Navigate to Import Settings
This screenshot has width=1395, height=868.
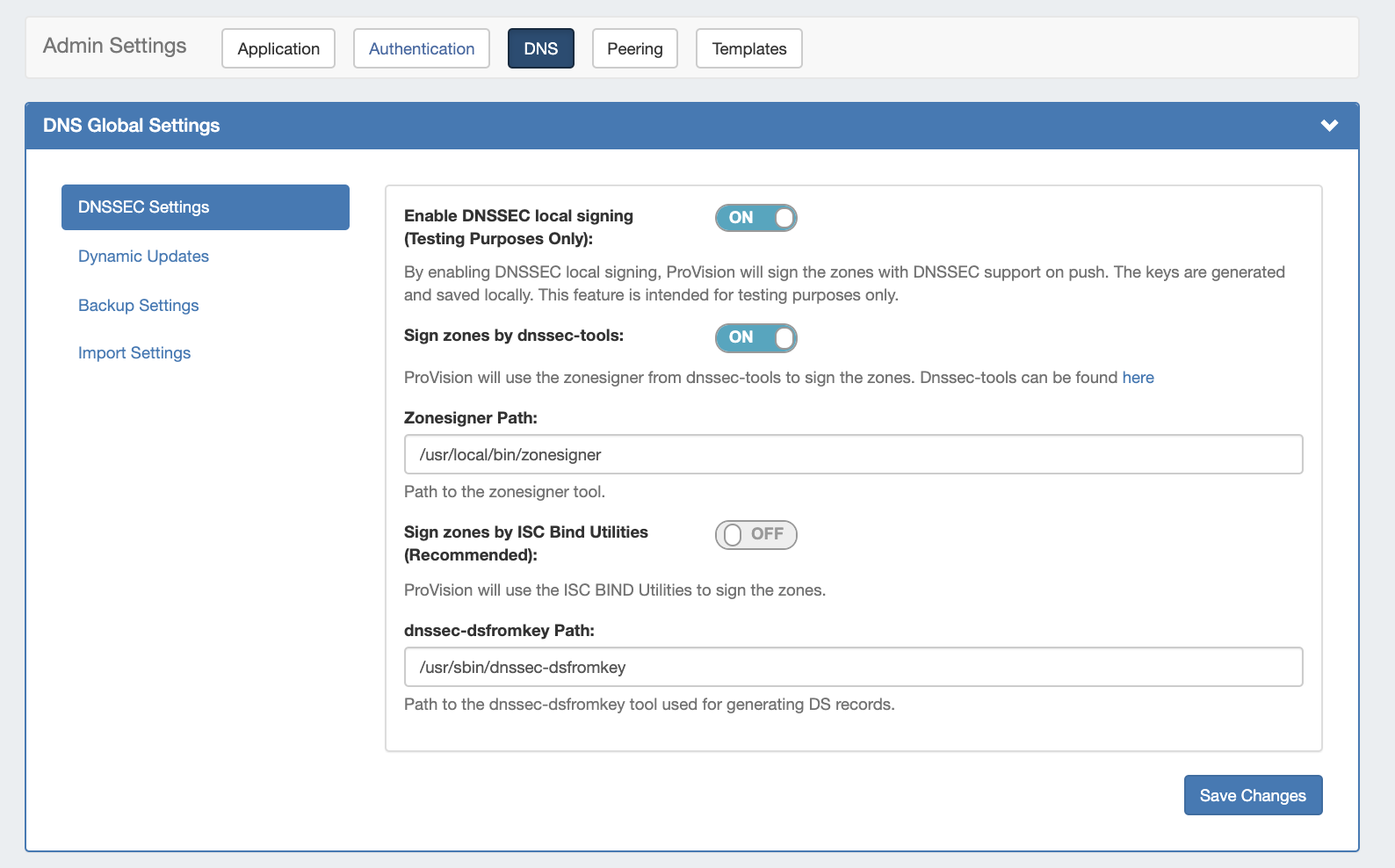[134, 353]
